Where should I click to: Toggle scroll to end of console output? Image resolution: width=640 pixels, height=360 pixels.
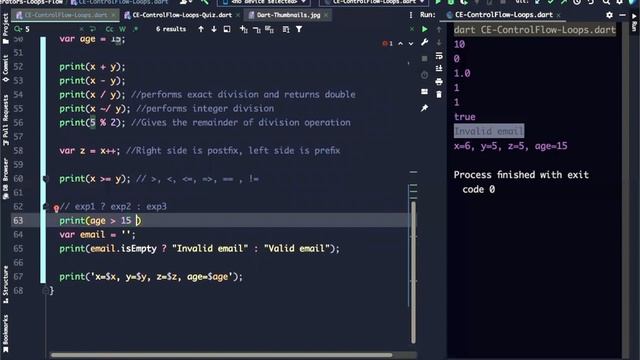pos(439,69)
